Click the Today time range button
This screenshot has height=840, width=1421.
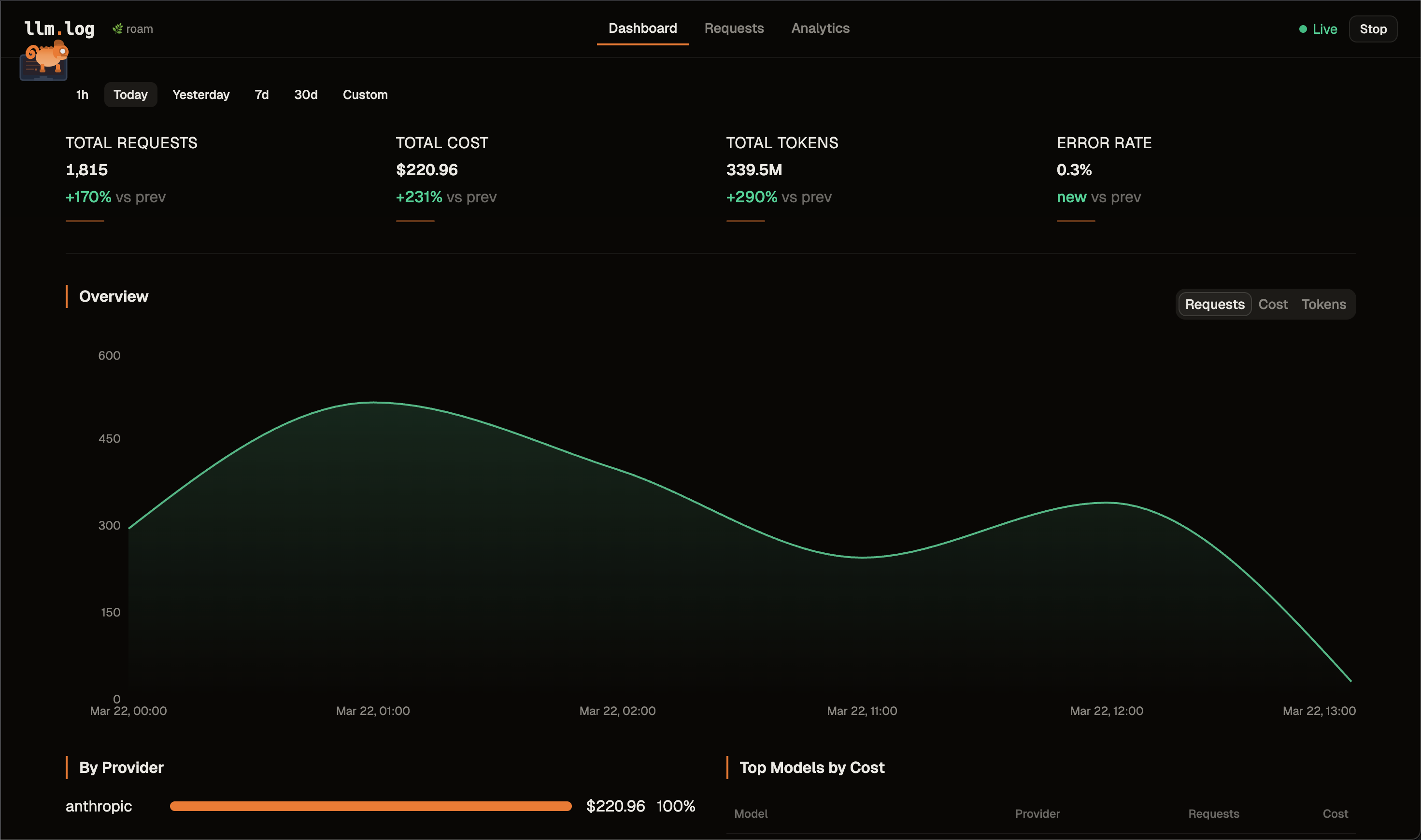pyautogui.click(x=130, y=95)
